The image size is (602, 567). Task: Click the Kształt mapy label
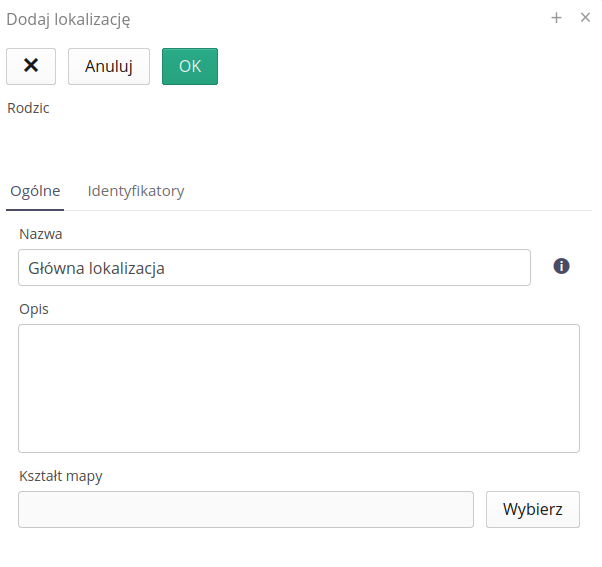click(x=61, y=476)
